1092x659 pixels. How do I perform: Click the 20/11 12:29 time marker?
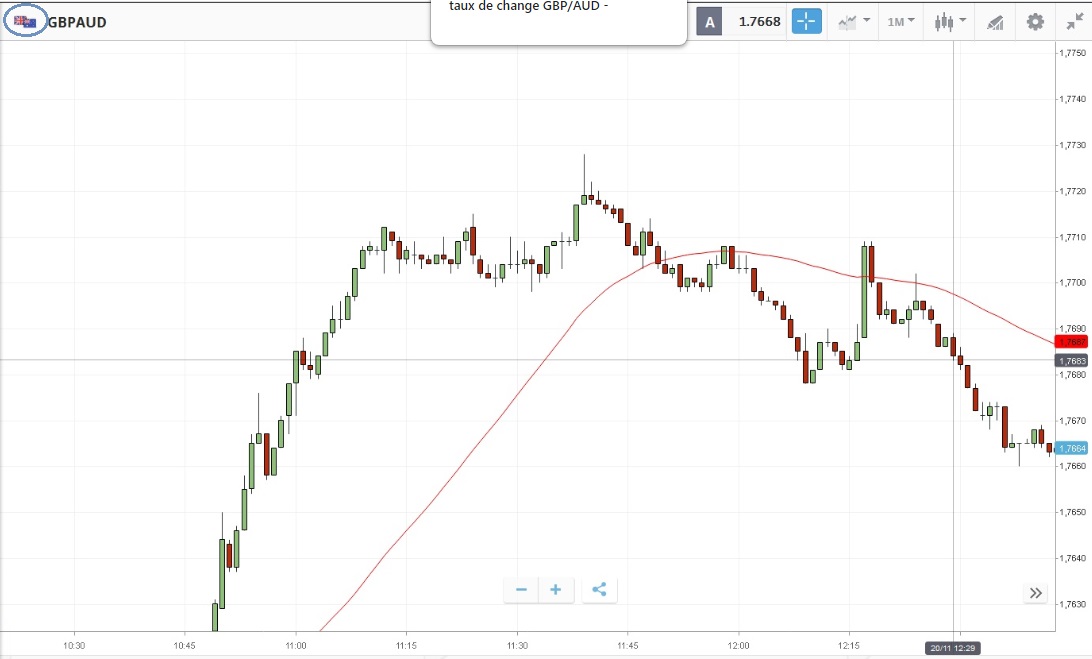tap(954, 647)
